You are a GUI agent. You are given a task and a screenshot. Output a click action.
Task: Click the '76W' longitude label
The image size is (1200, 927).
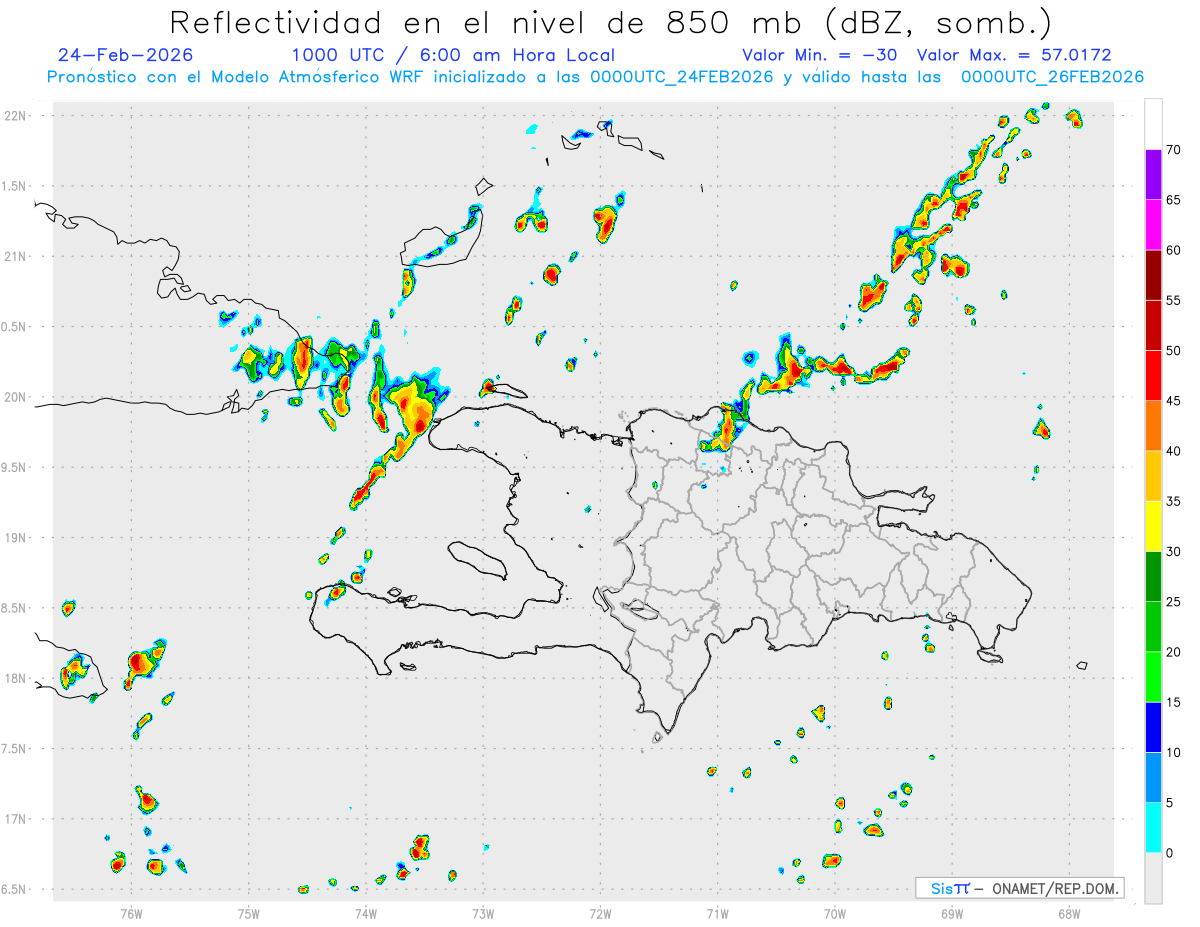[x=131, y=914]
